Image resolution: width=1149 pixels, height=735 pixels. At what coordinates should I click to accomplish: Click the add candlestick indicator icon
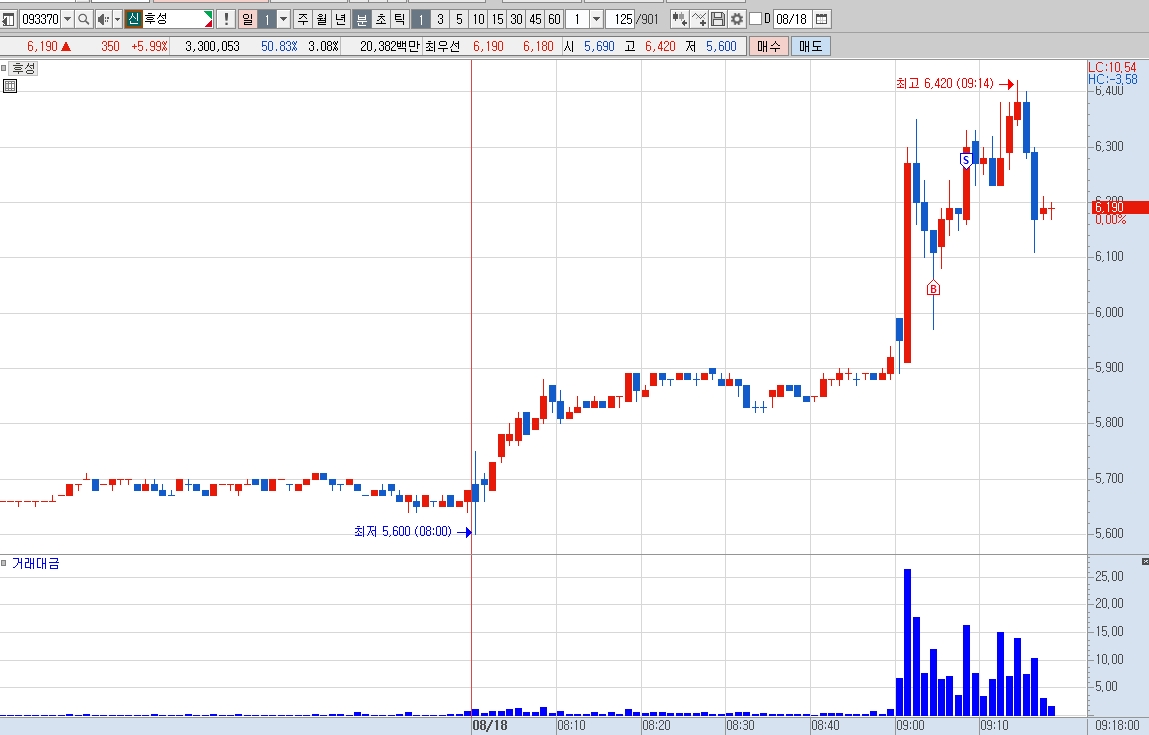[679, 19]
